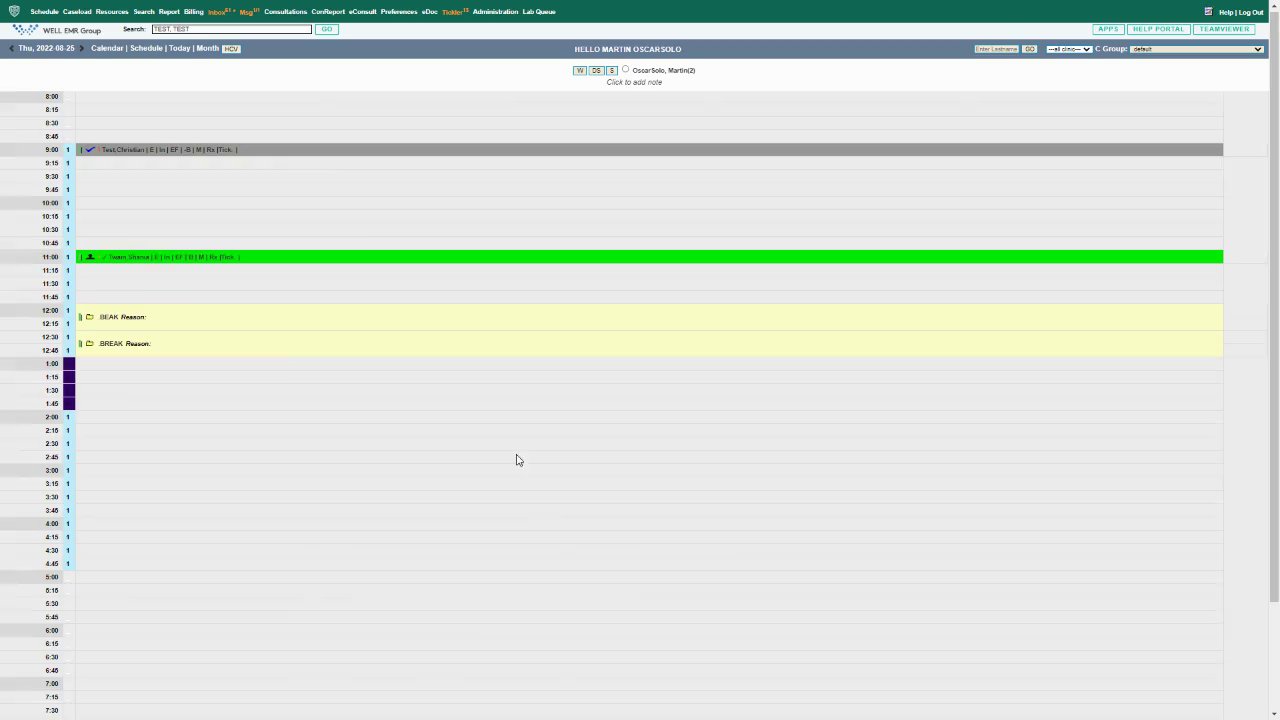Image resolution: width=1280 pixels, height=720 pixels.
Task: Click the S button above the schedule
Action: click(612, 71)
